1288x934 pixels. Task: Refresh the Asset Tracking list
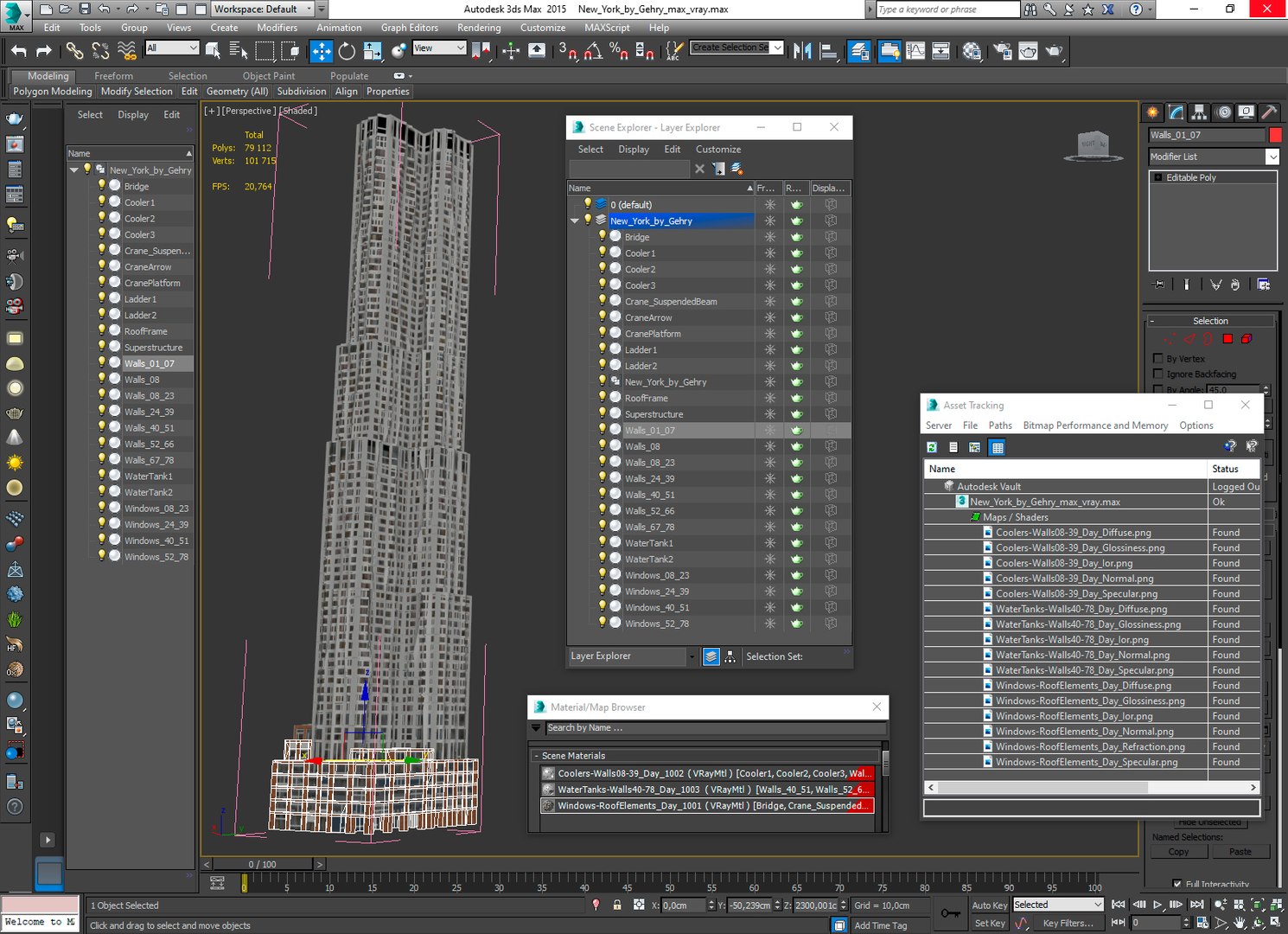tap(932, 447)
